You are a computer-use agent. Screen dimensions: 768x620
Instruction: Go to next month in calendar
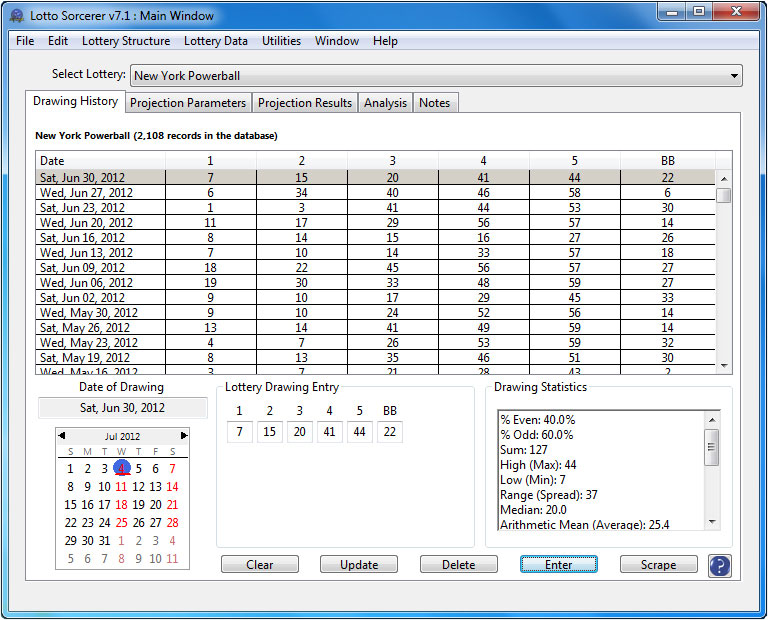(184, 435)
